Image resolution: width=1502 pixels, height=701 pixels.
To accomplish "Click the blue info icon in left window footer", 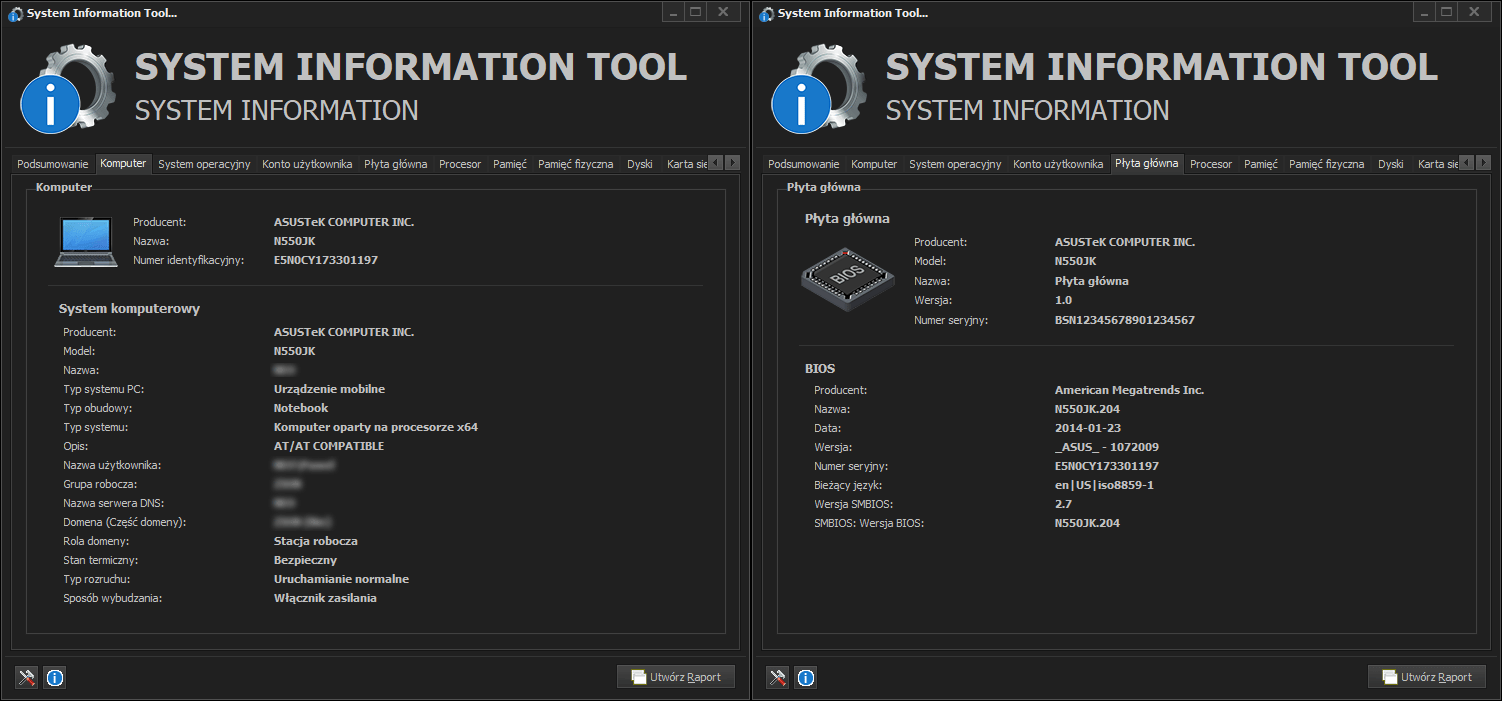I will point(55,677).
